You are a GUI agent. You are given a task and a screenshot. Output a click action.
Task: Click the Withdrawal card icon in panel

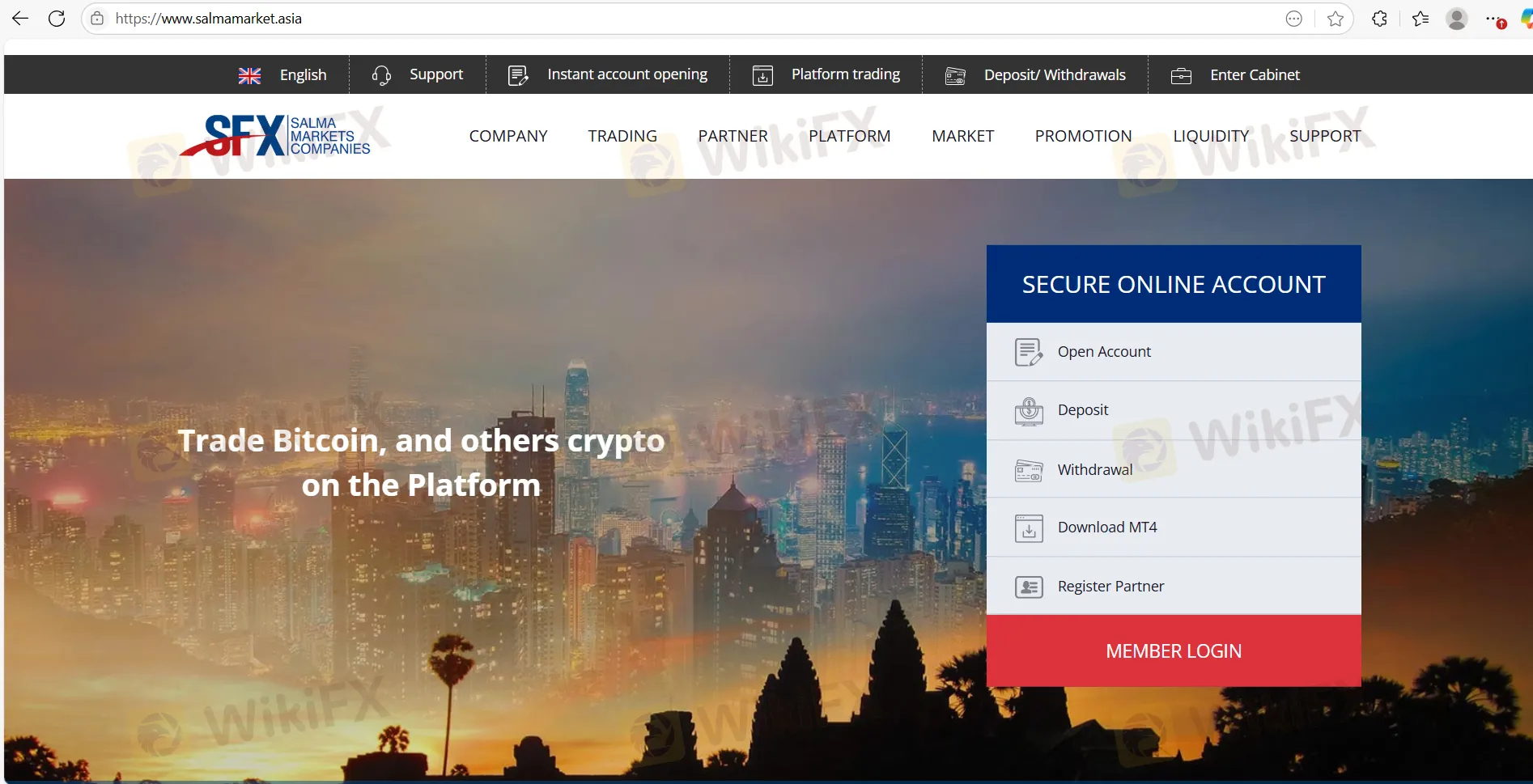coord(1029,470)
